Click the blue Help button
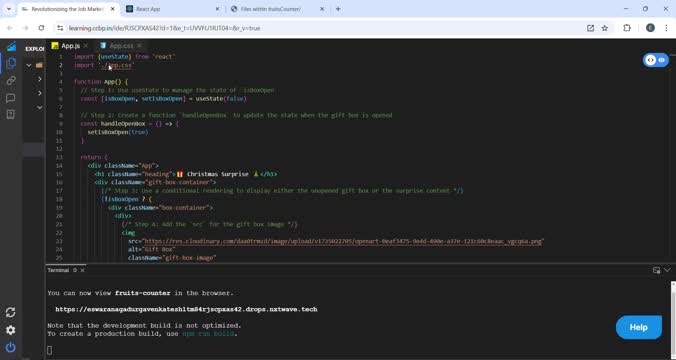 point(638,327)
